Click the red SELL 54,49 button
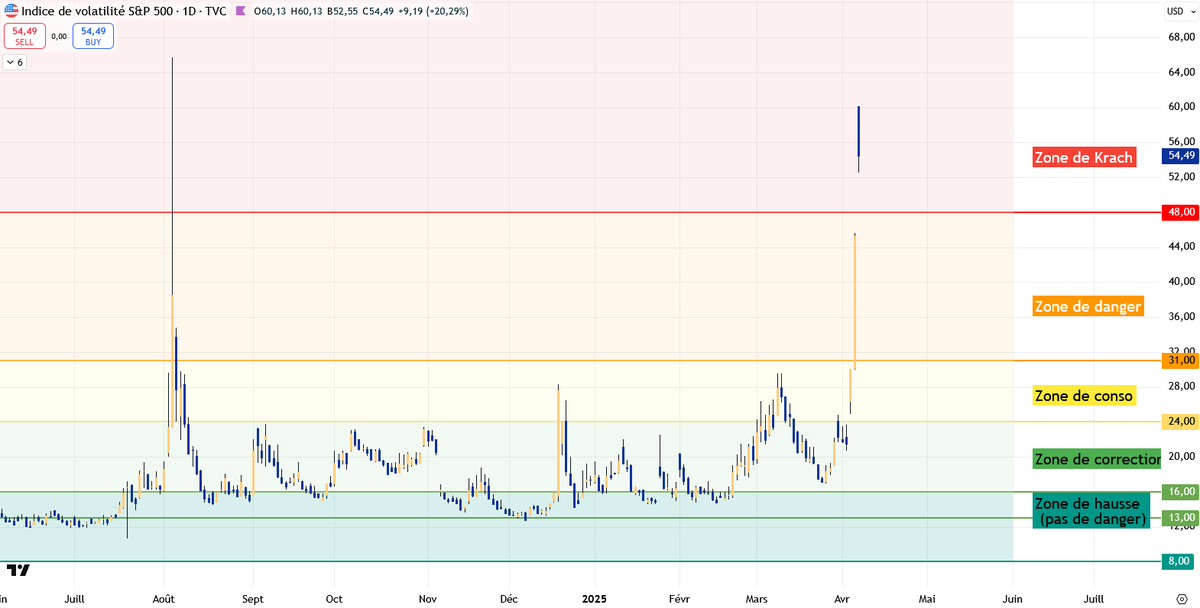This screenshot has width=1200, height=608. (x=24, y=36)
